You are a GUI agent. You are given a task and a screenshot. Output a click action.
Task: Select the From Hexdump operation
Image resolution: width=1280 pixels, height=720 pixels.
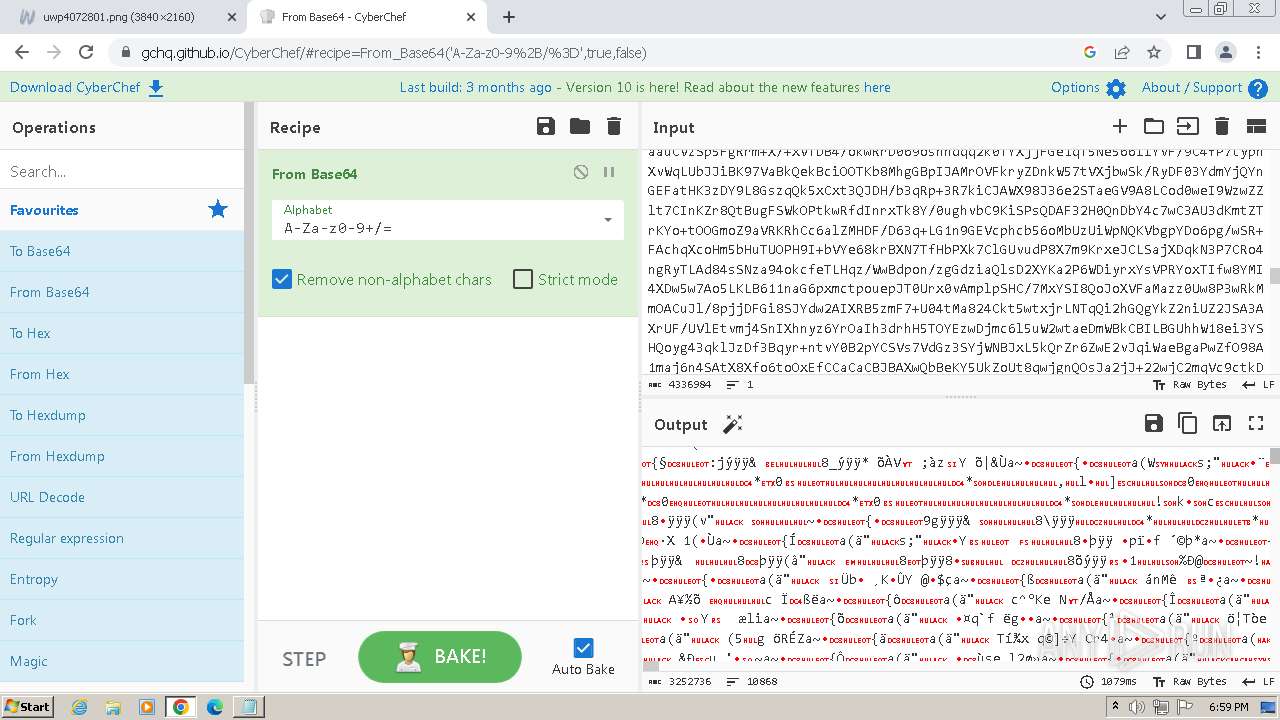122,456
